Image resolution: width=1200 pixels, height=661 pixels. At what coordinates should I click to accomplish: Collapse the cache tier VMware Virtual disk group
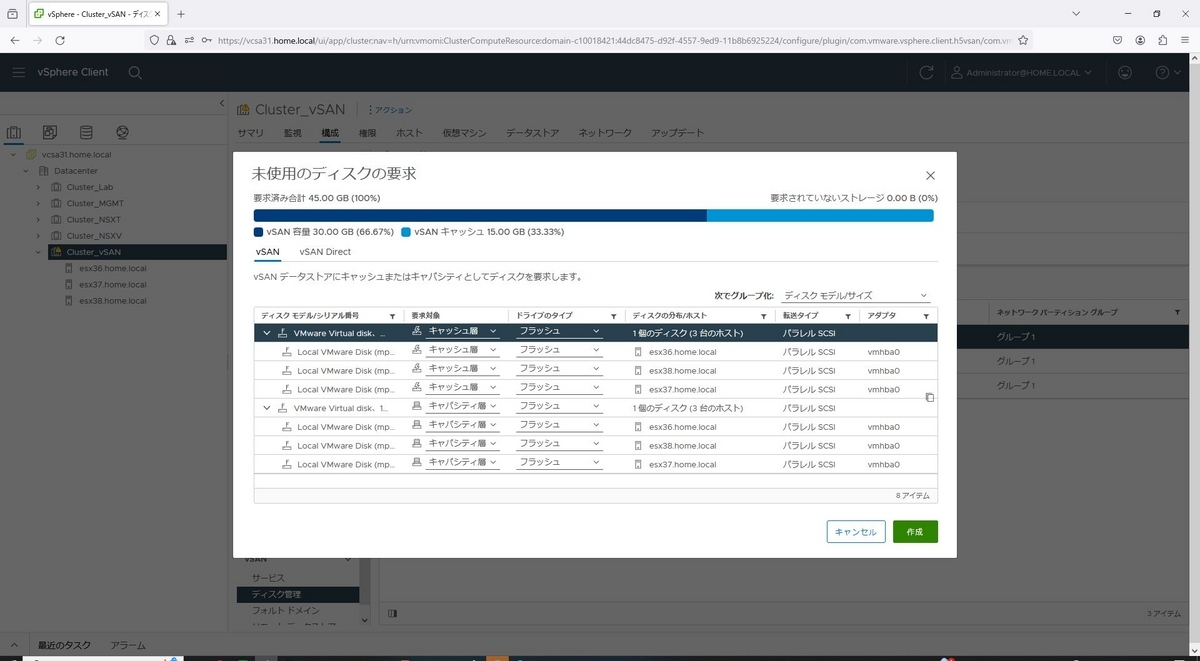coord(266,332)
